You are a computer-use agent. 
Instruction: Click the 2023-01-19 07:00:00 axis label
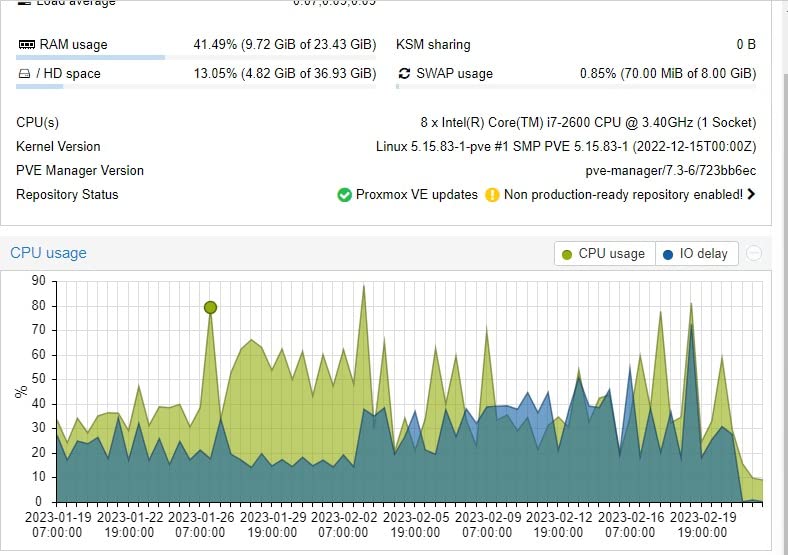click(x=58, y=525)
